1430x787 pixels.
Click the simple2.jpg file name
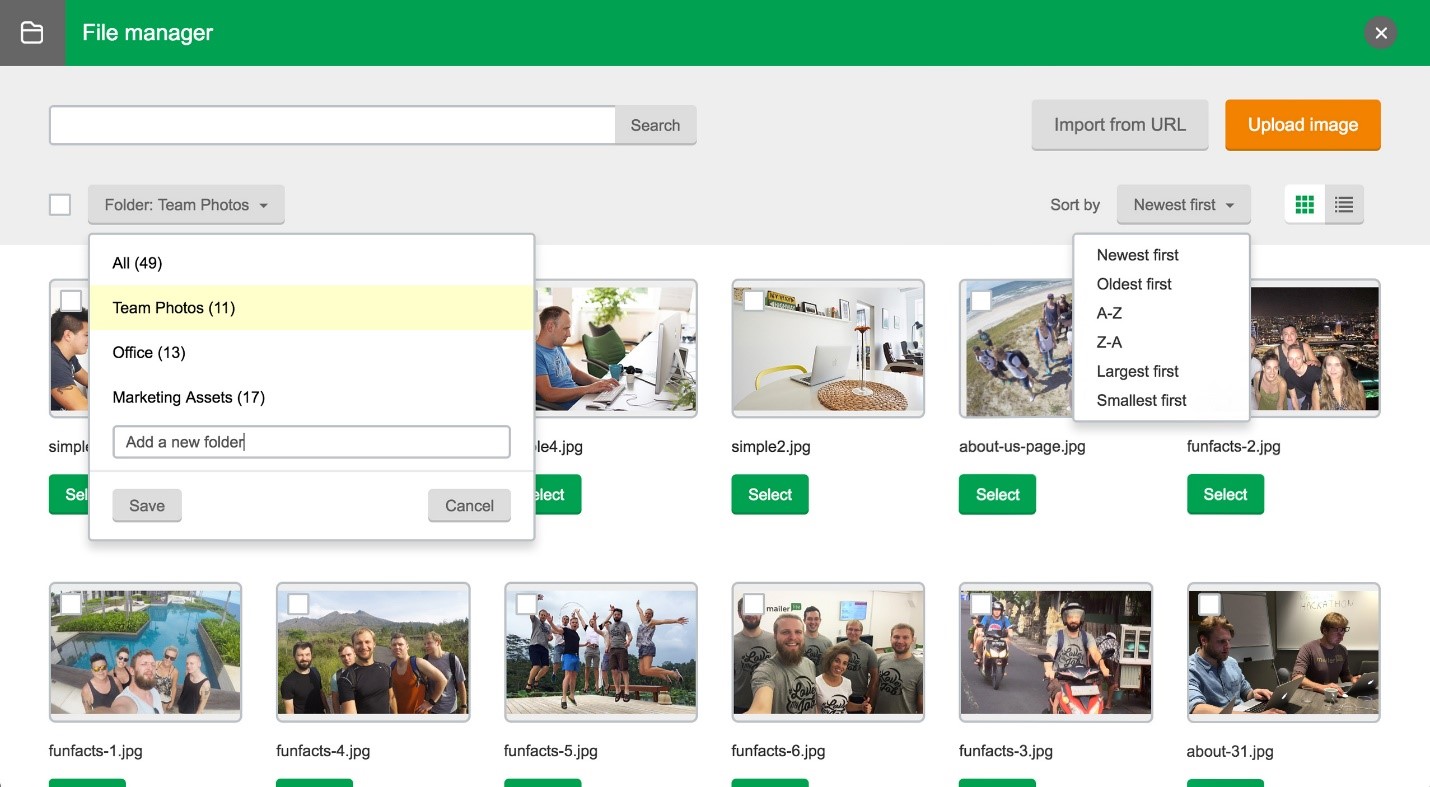click(771, 446)
